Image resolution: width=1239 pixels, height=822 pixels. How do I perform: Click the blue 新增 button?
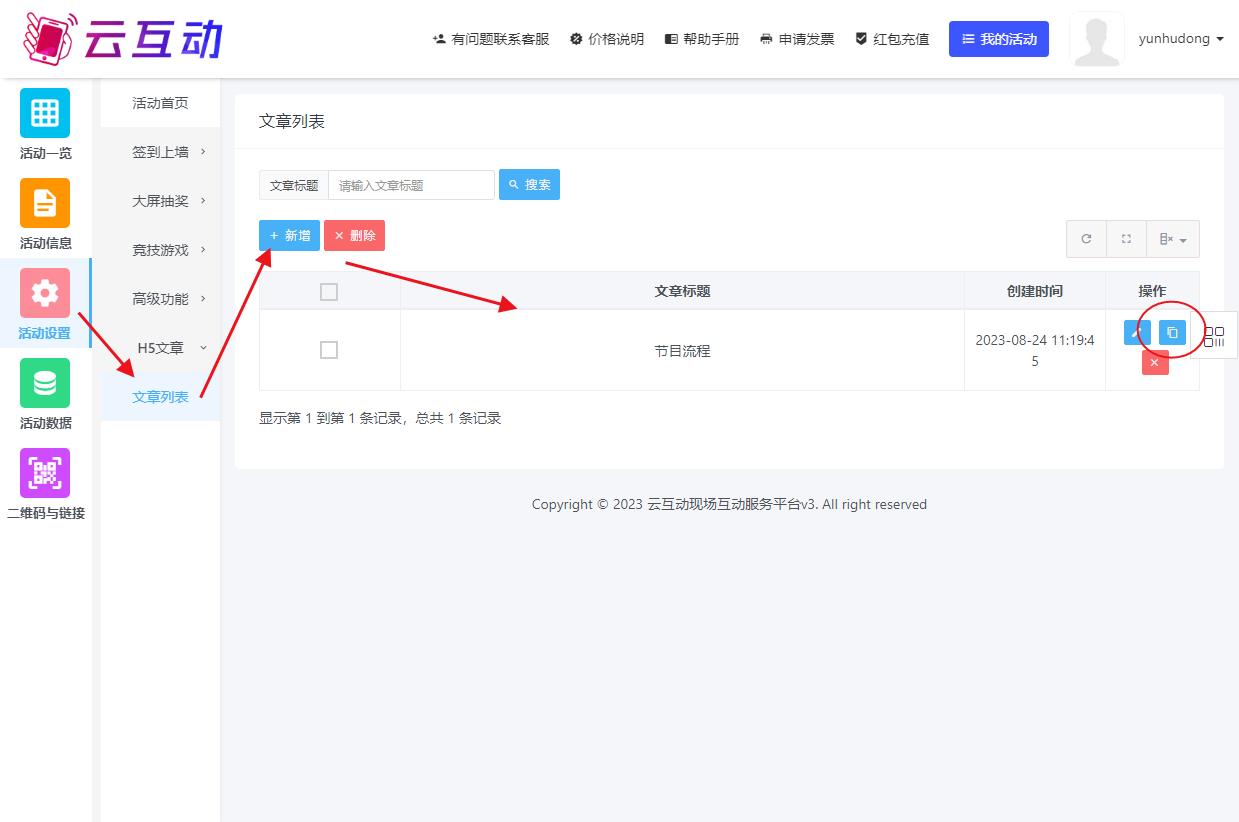289,236
